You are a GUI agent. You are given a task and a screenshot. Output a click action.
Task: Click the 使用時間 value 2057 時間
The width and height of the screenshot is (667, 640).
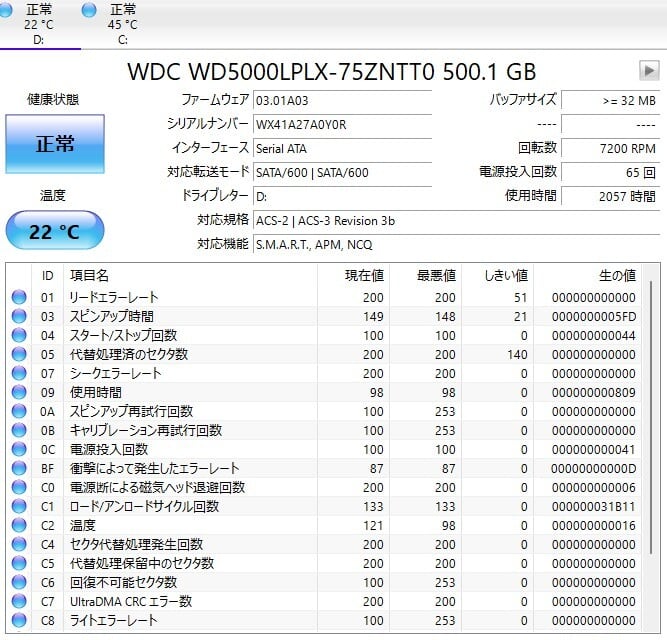(609, 196)
